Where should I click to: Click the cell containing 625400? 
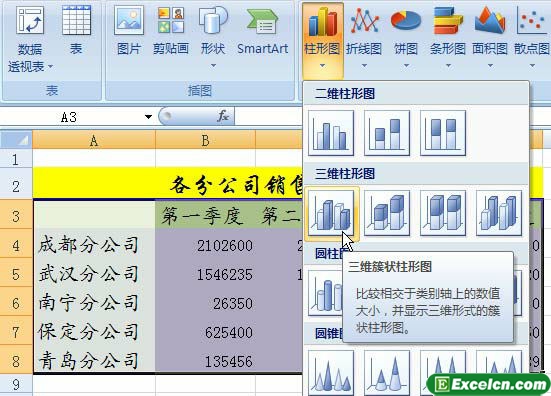206,331
